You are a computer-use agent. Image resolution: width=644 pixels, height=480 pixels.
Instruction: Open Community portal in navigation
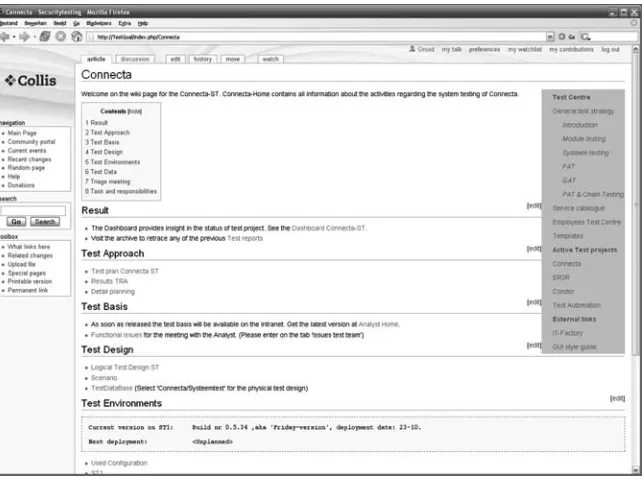pos(31,142)
